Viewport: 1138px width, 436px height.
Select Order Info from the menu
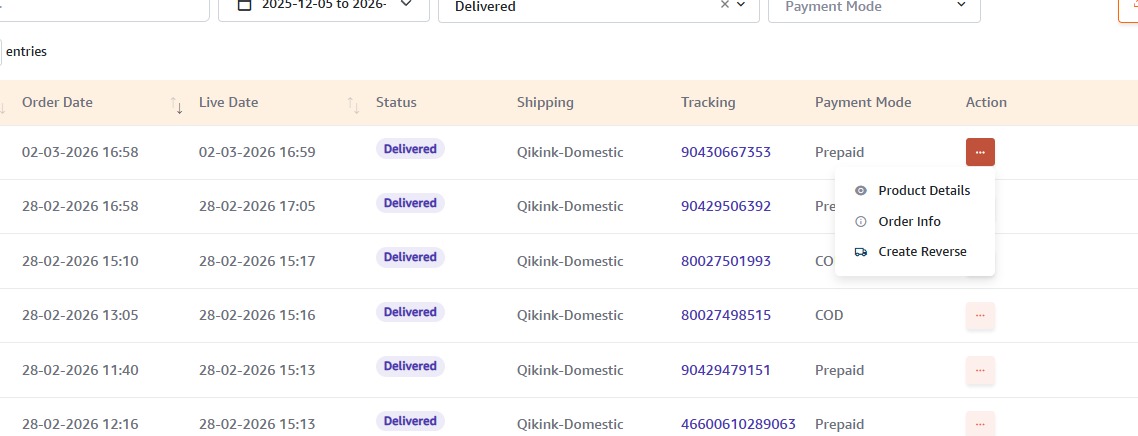(x=909, y=222)
